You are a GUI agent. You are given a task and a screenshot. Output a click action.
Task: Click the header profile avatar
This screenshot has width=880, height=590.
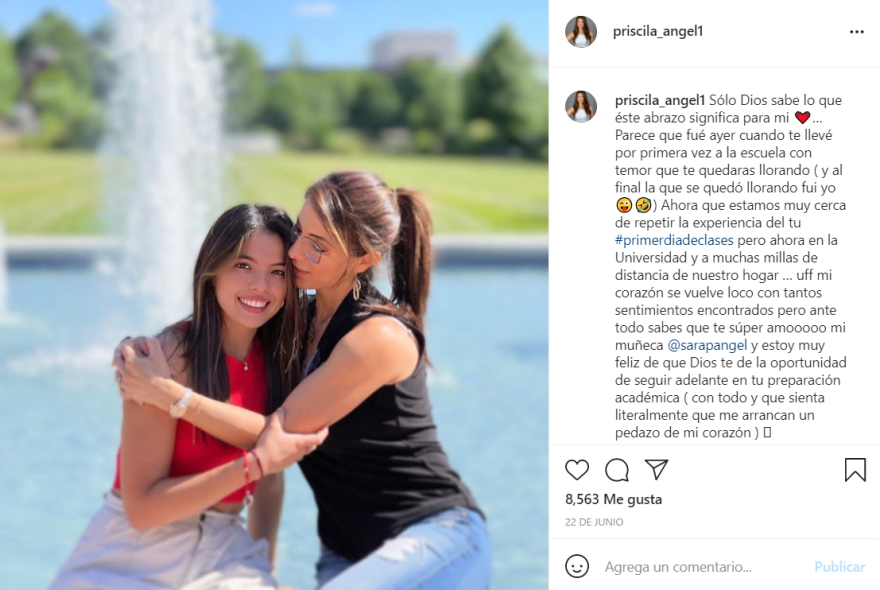click(581, 31)
